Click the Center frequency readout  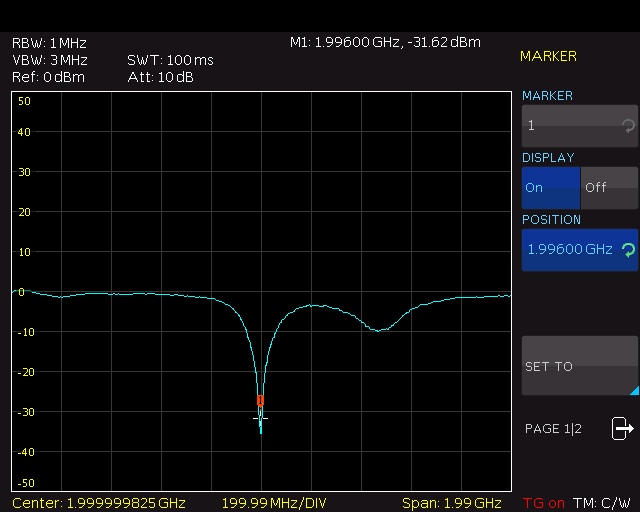tap(98, 503)
